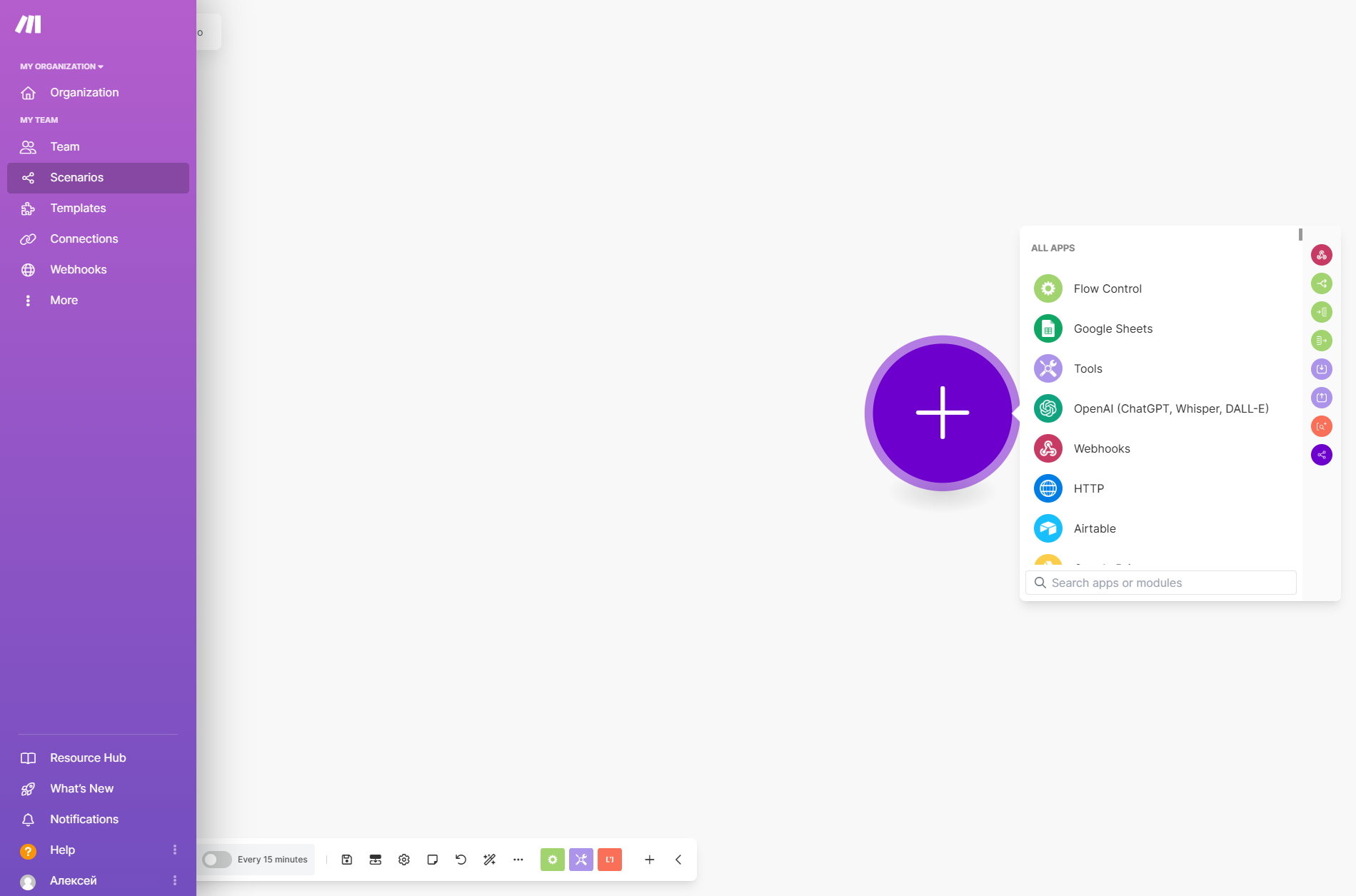Choose Google Sheets from All Apps
The width and height of the screenshot is (1356, 896).
[1113, 328]
